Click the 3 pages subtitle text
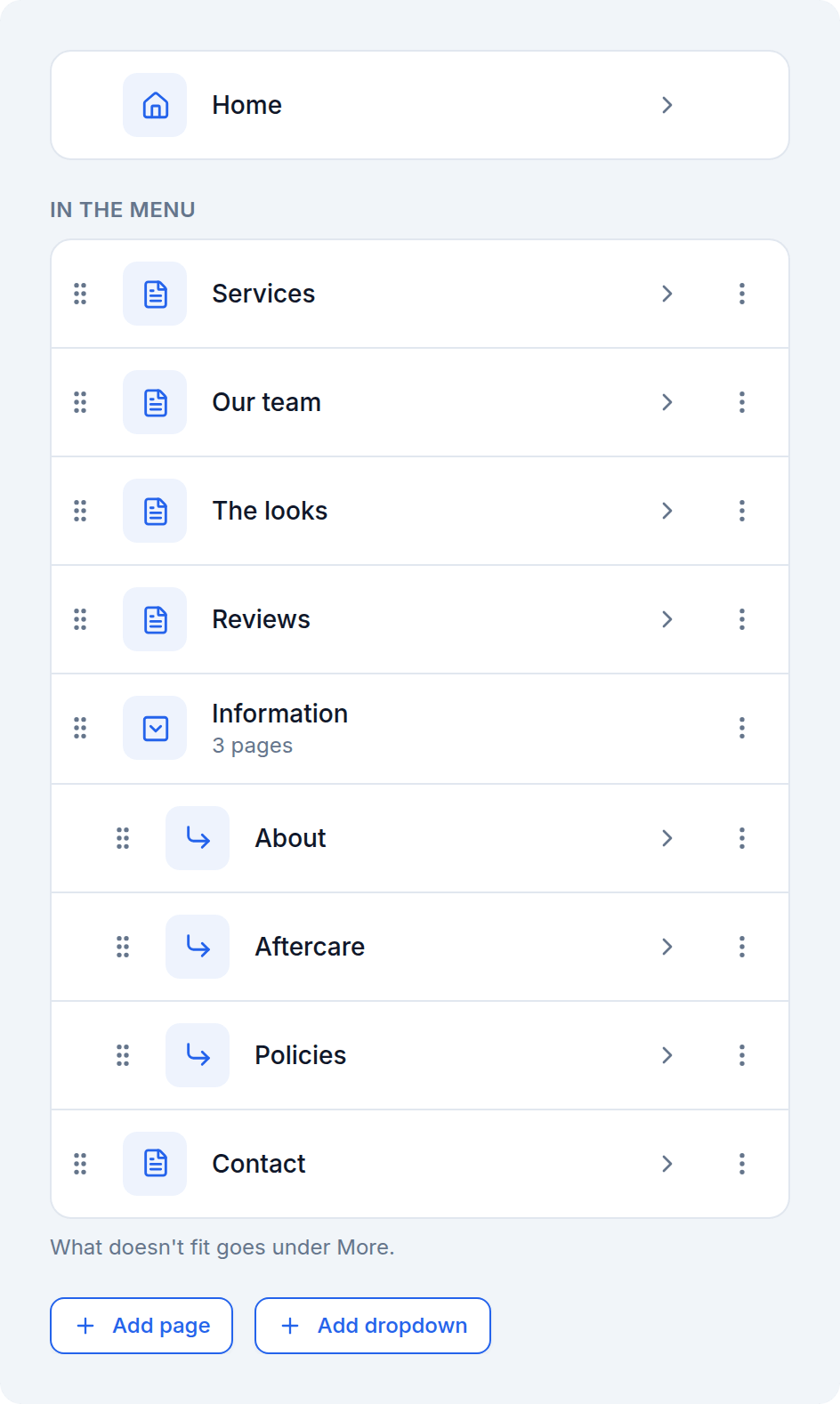 click(252, 746)
